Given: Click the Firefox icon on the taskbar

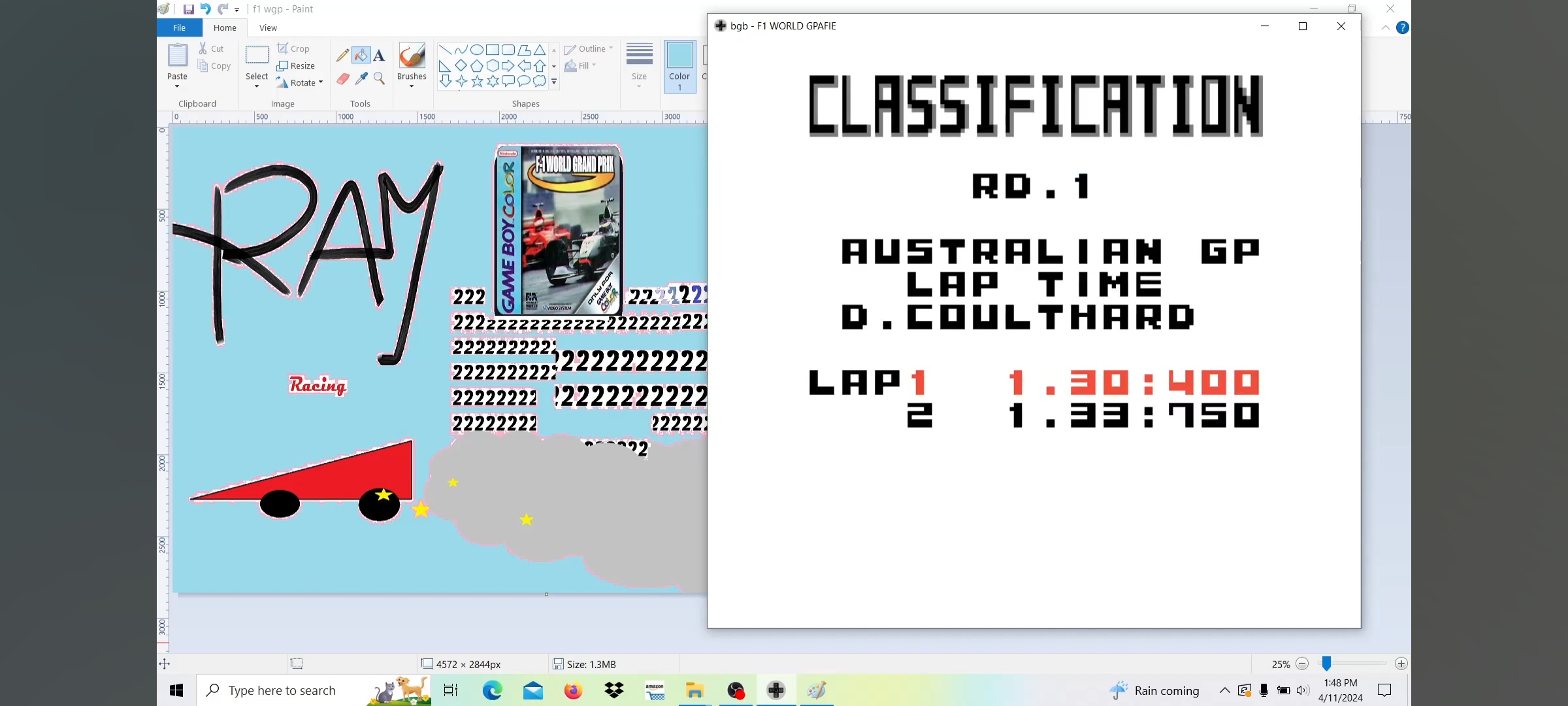Looking at the screenshot, I should coord(573,690).
